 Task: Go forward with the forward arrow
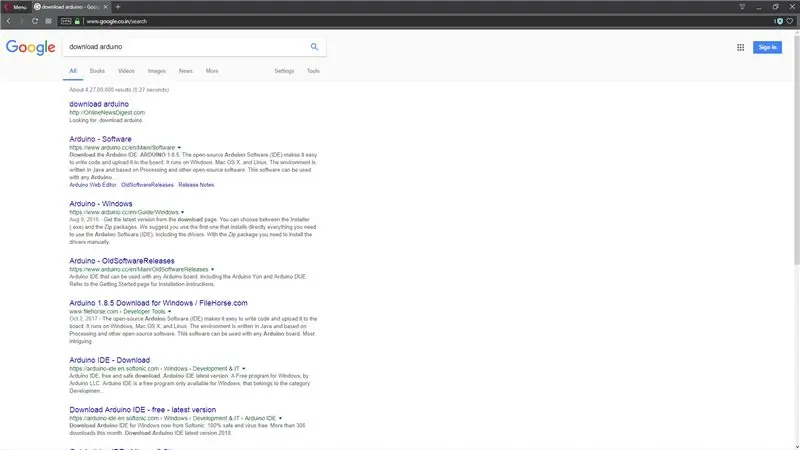(21, 21)
